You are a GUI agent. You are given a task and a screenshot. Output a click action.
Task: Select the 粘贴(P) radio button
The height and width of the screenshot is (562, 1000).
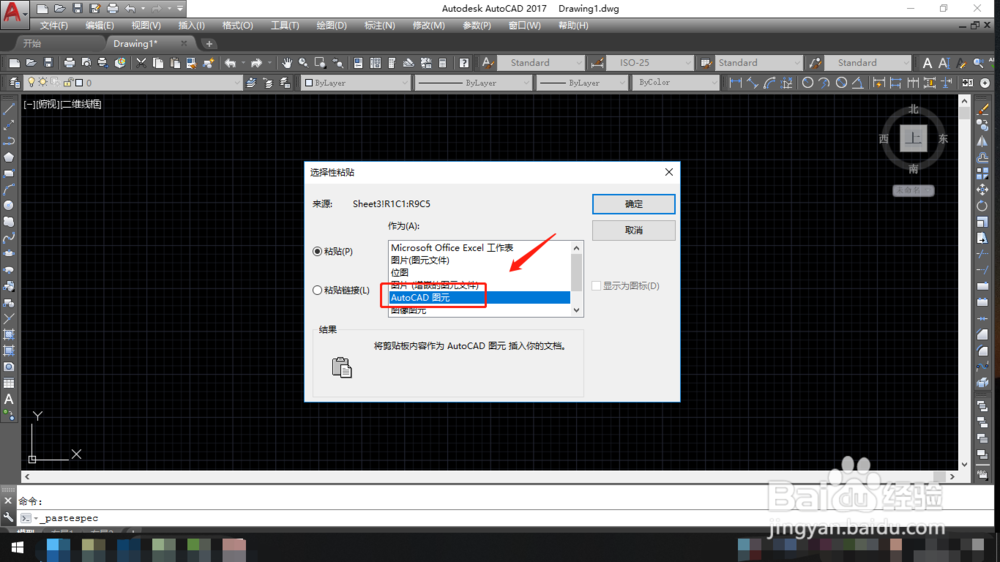click(x=317, y=251)
